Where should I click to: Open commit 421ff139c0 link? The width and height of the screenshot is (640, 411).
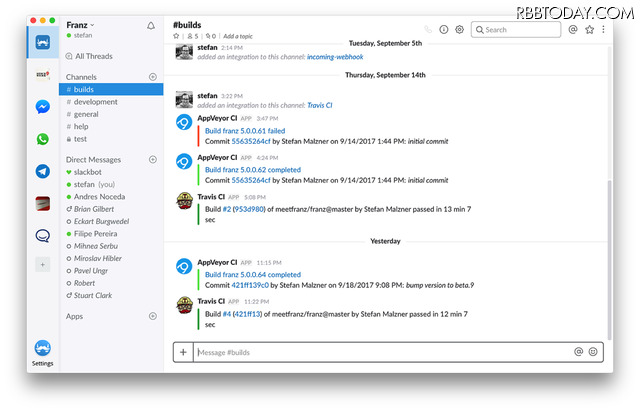250,285
